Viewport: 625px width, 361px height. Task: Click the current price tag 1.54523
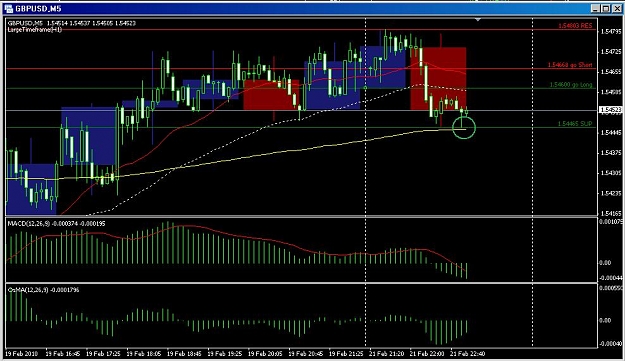click(611, 109)
